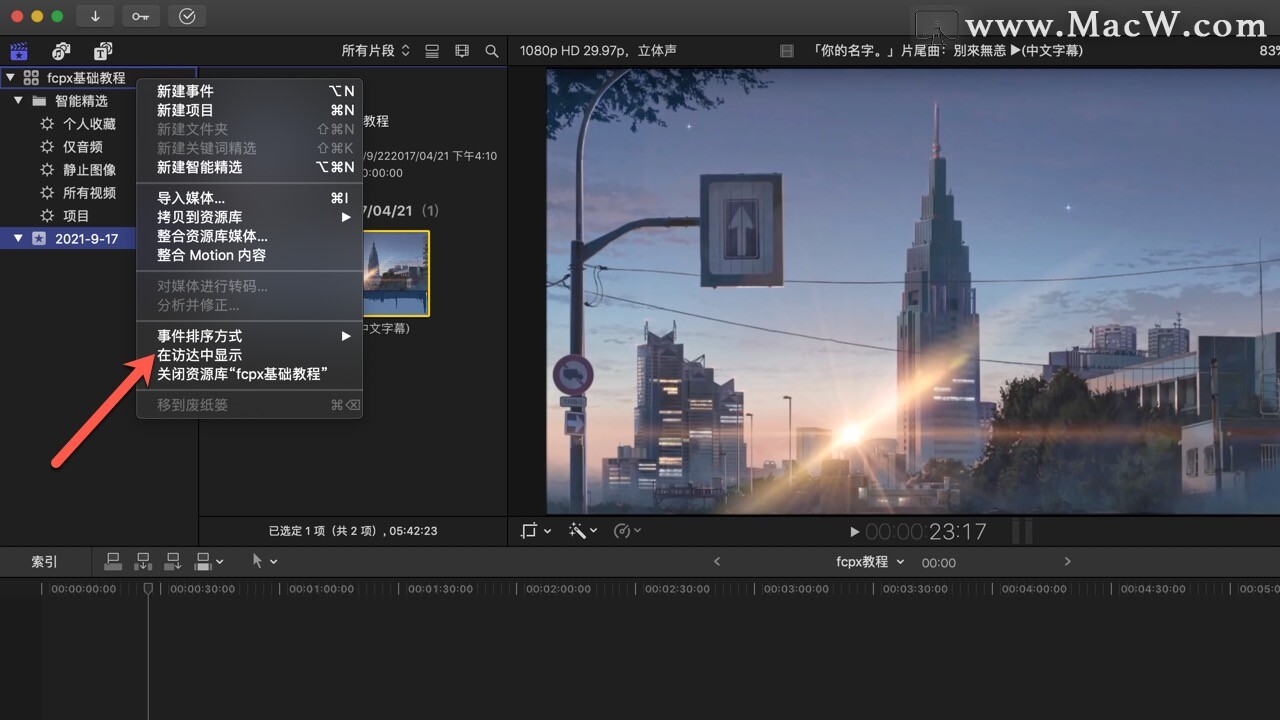Open the 所有片段 clip filter dropdown
Viewport: 1280px width, 720px height.
click(x=376, y=51)
